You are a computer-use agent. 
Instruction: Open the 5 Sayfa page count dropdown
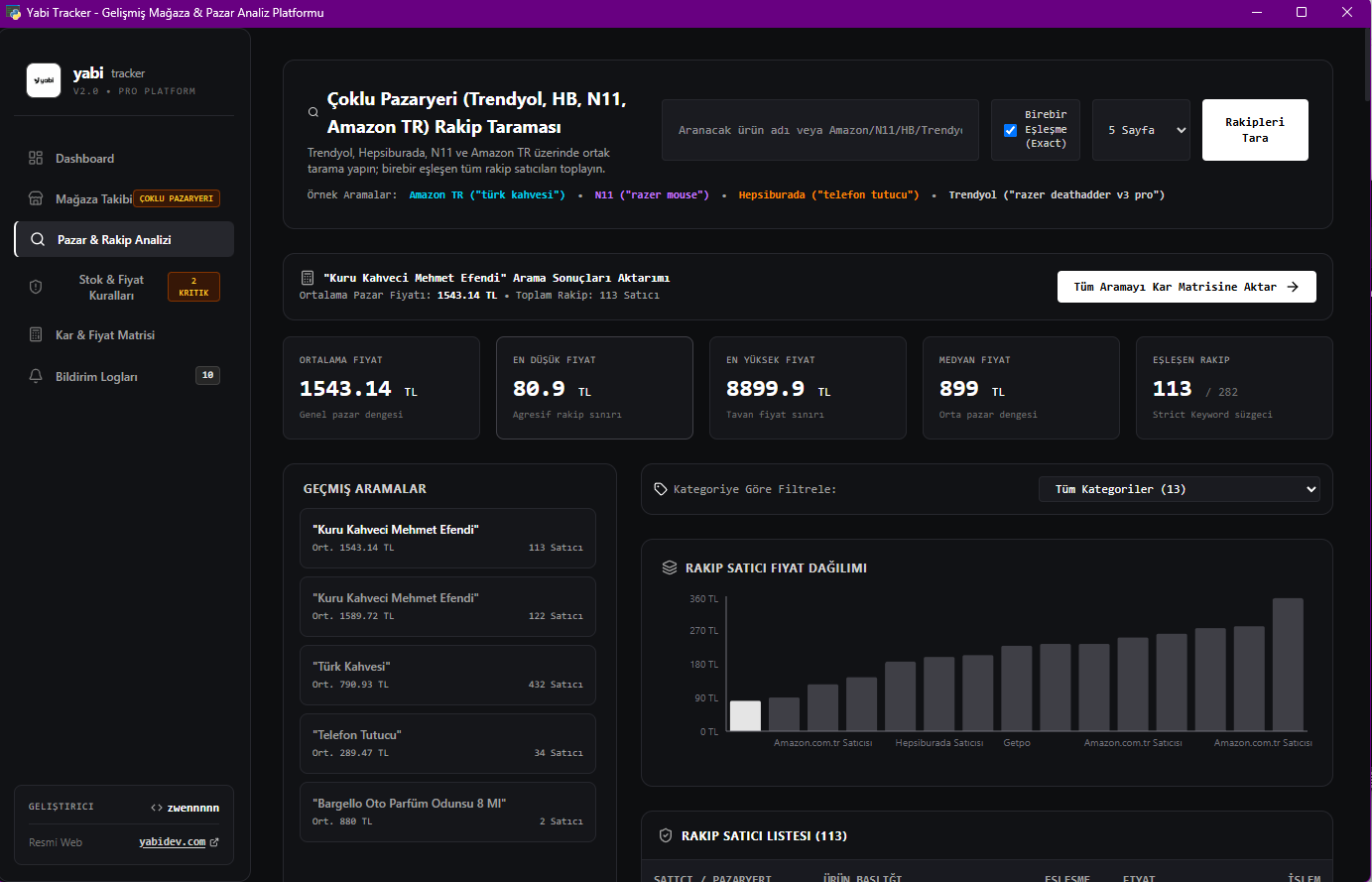[1141, 130]
